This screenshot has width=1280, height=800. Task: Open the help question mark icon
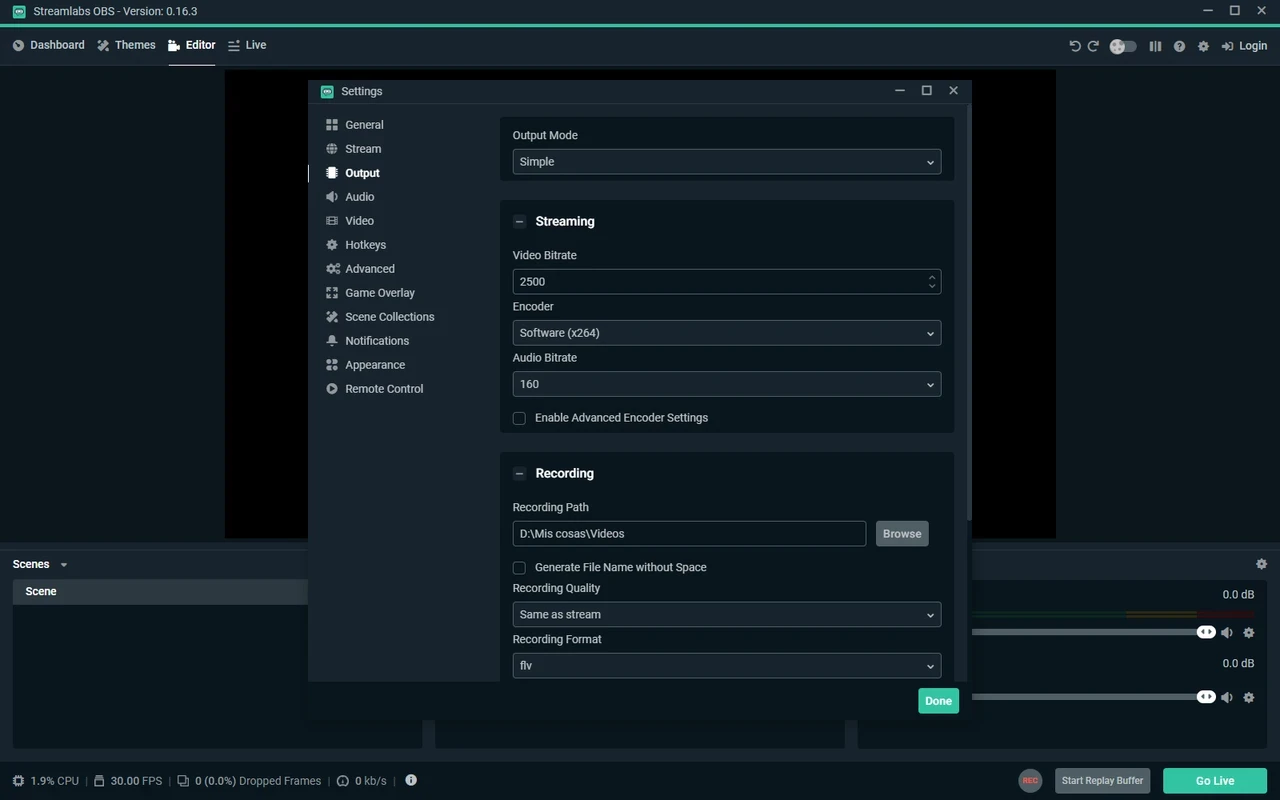point(1179,46)
